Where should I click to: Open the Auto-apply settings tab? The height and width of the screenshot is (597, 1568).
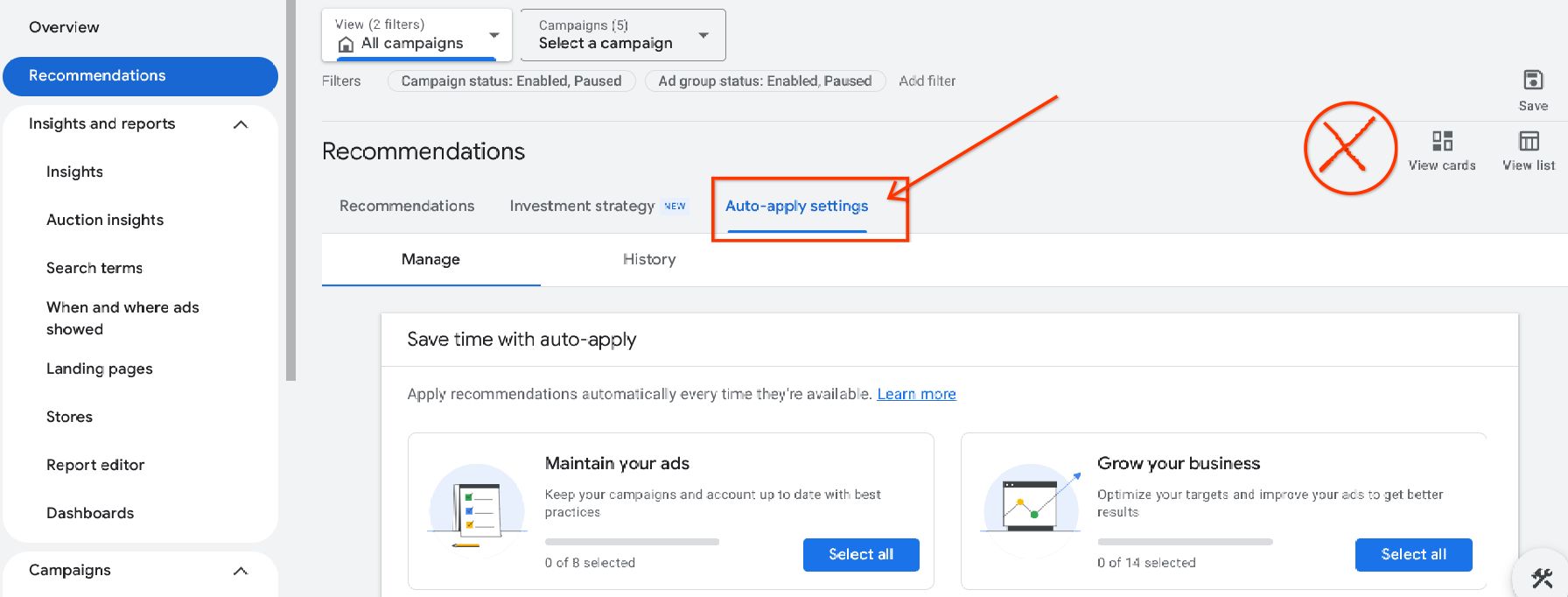(796, 207)
